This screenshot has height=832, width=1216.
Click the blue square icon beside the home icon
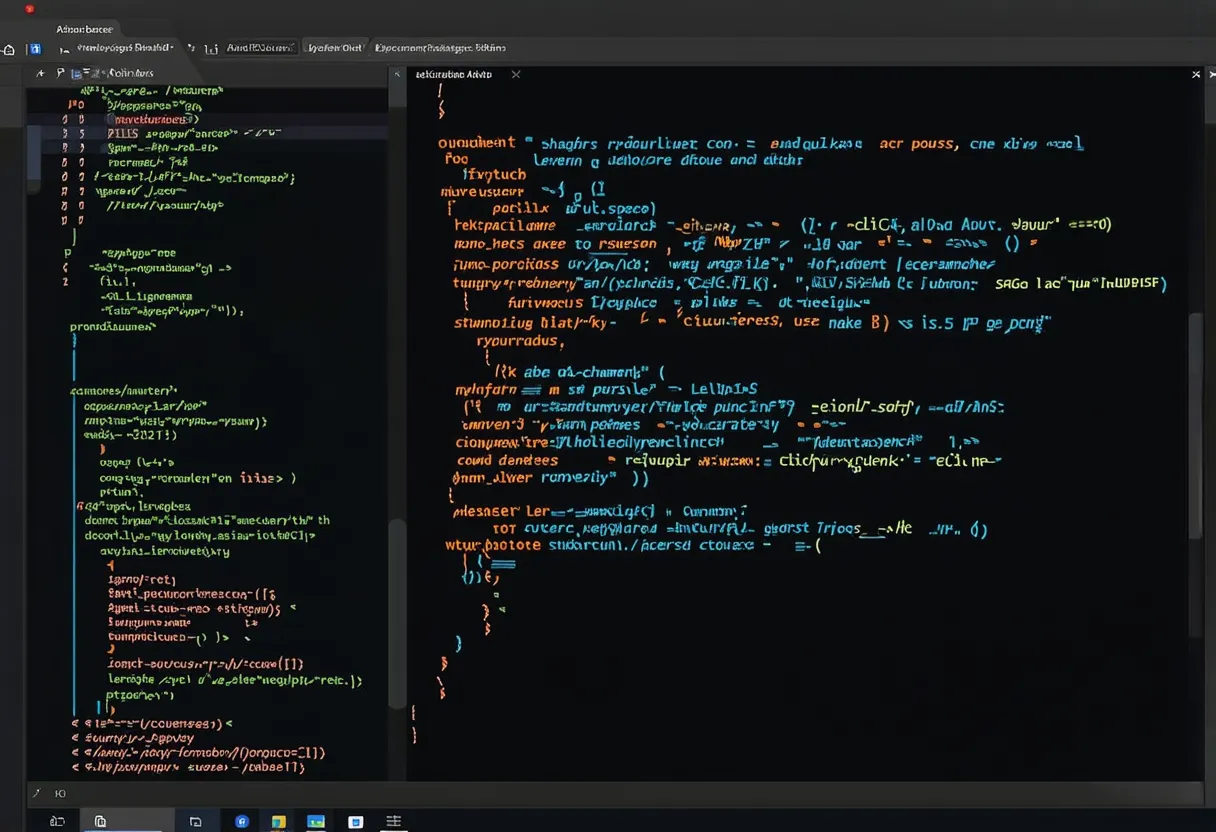35,48
